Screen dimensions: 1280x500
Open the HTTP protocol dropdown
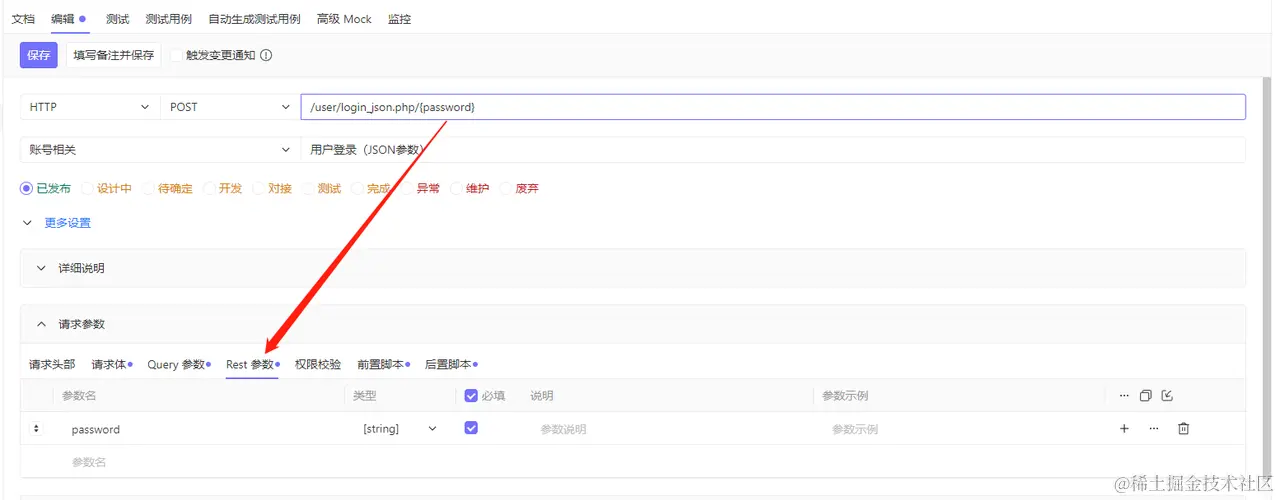(x=90, y=107)
